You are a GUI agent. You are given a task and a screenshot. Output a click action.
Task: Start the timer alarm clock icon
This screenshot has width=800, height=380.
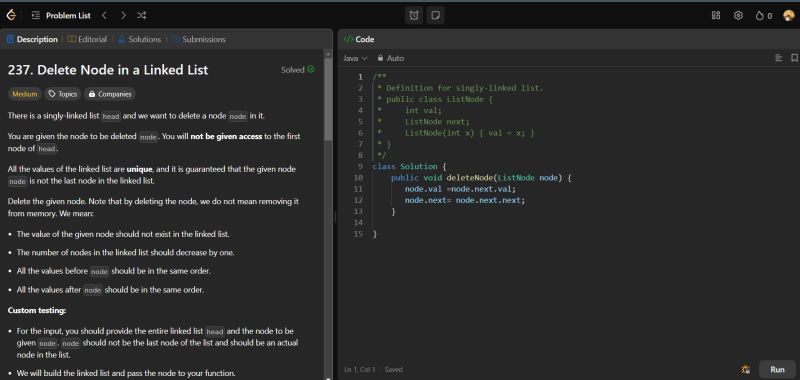(x=414, y=15)
